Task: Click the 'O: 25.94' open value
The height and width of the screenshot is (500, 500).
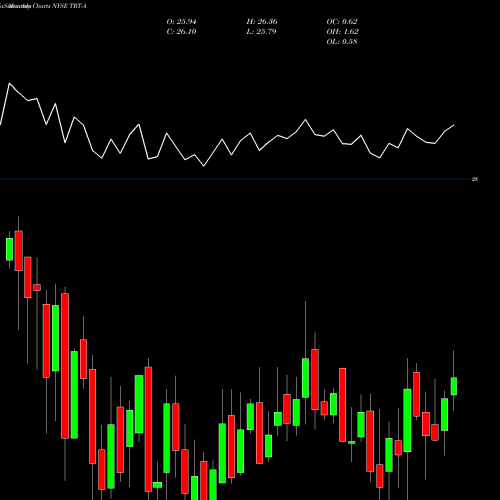Action: click(181, 22)
